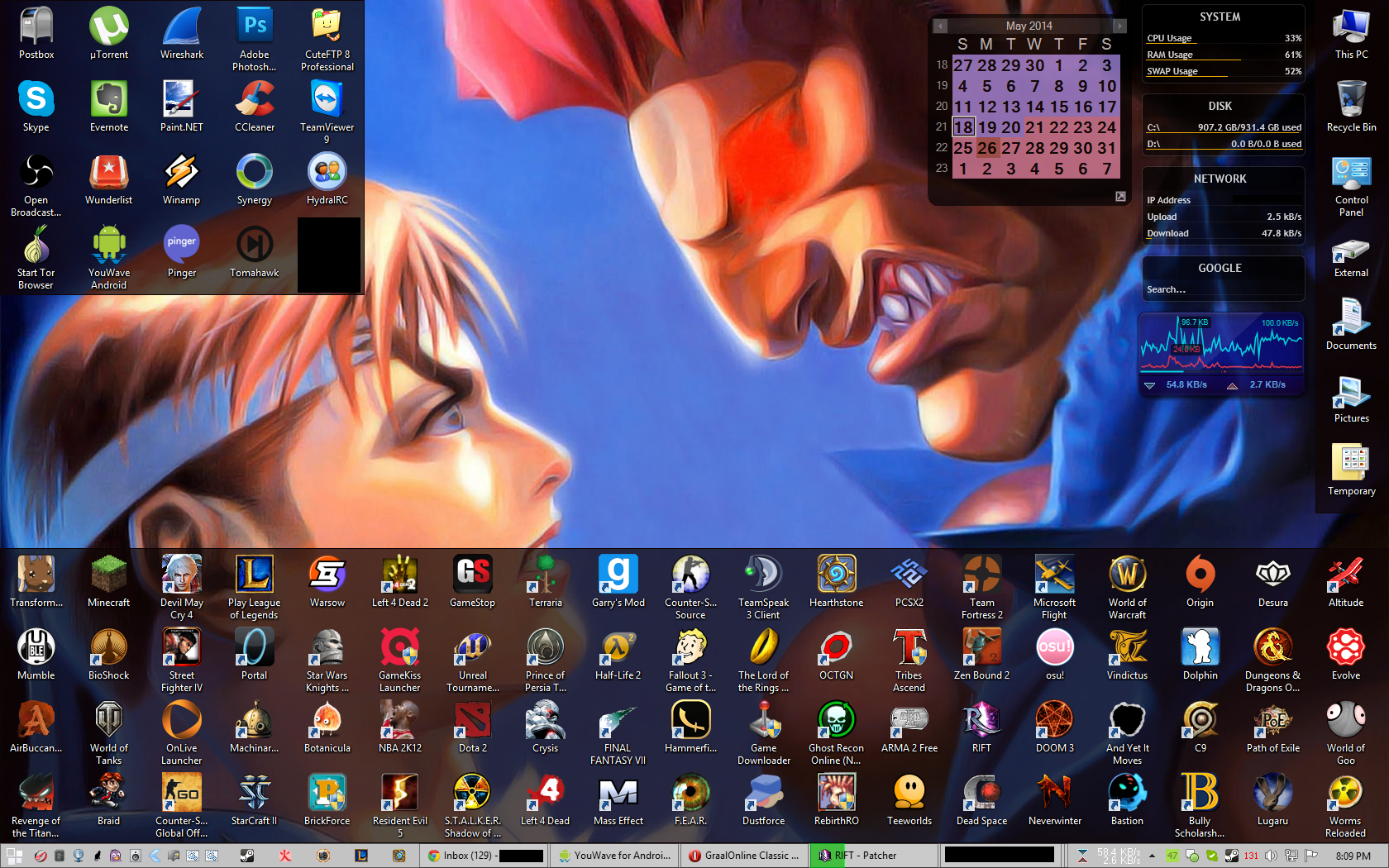The image size is (1389, 868).
Task: Expand the calendar gadget with corner icon
Action: (x=1120, y=196)
